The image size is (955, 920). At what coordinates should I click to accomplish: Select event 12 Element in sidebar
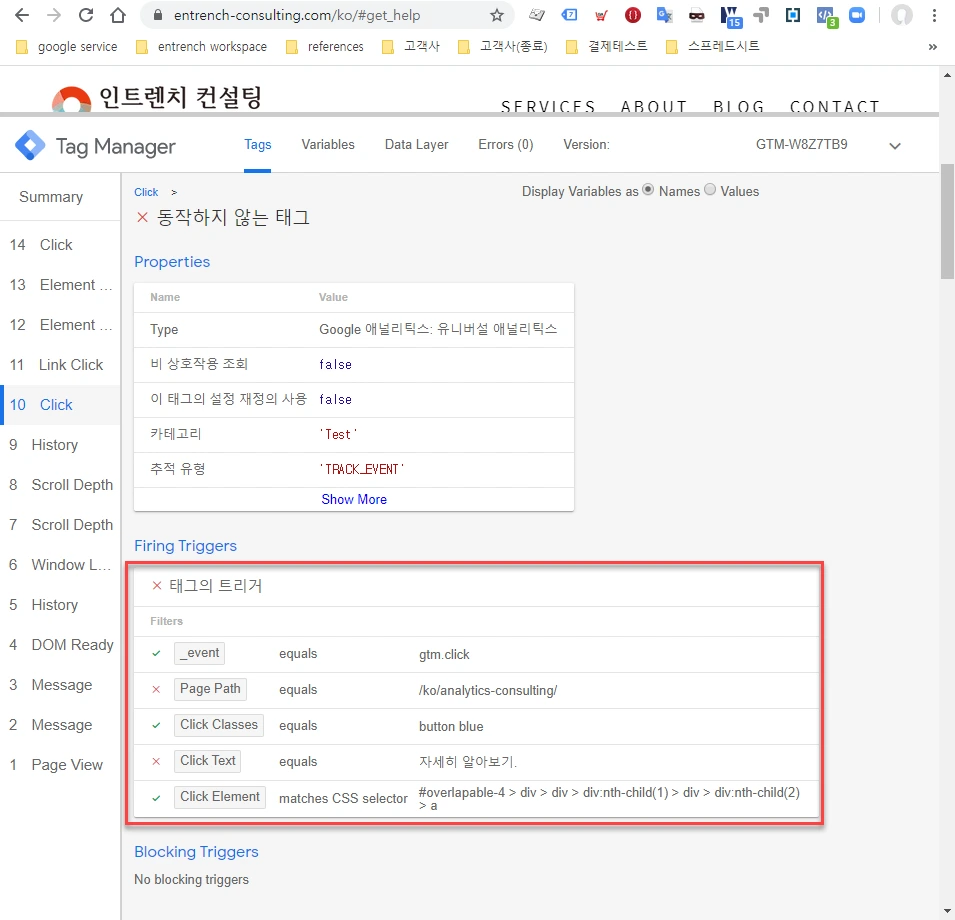click(60, 325)
